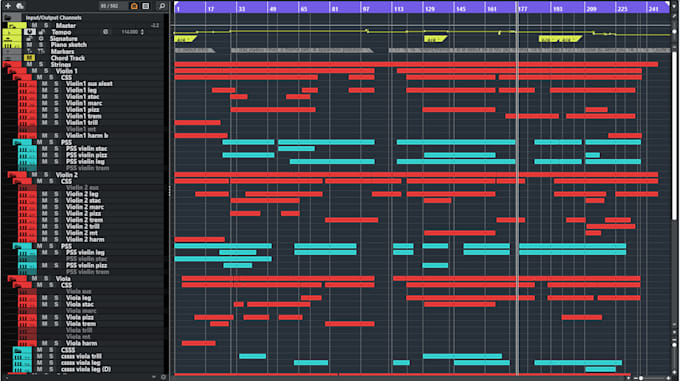Click the first small icon on Signature track
This screenshot has width=680, height=381.
pyautogui.click(x=29, y=39)
